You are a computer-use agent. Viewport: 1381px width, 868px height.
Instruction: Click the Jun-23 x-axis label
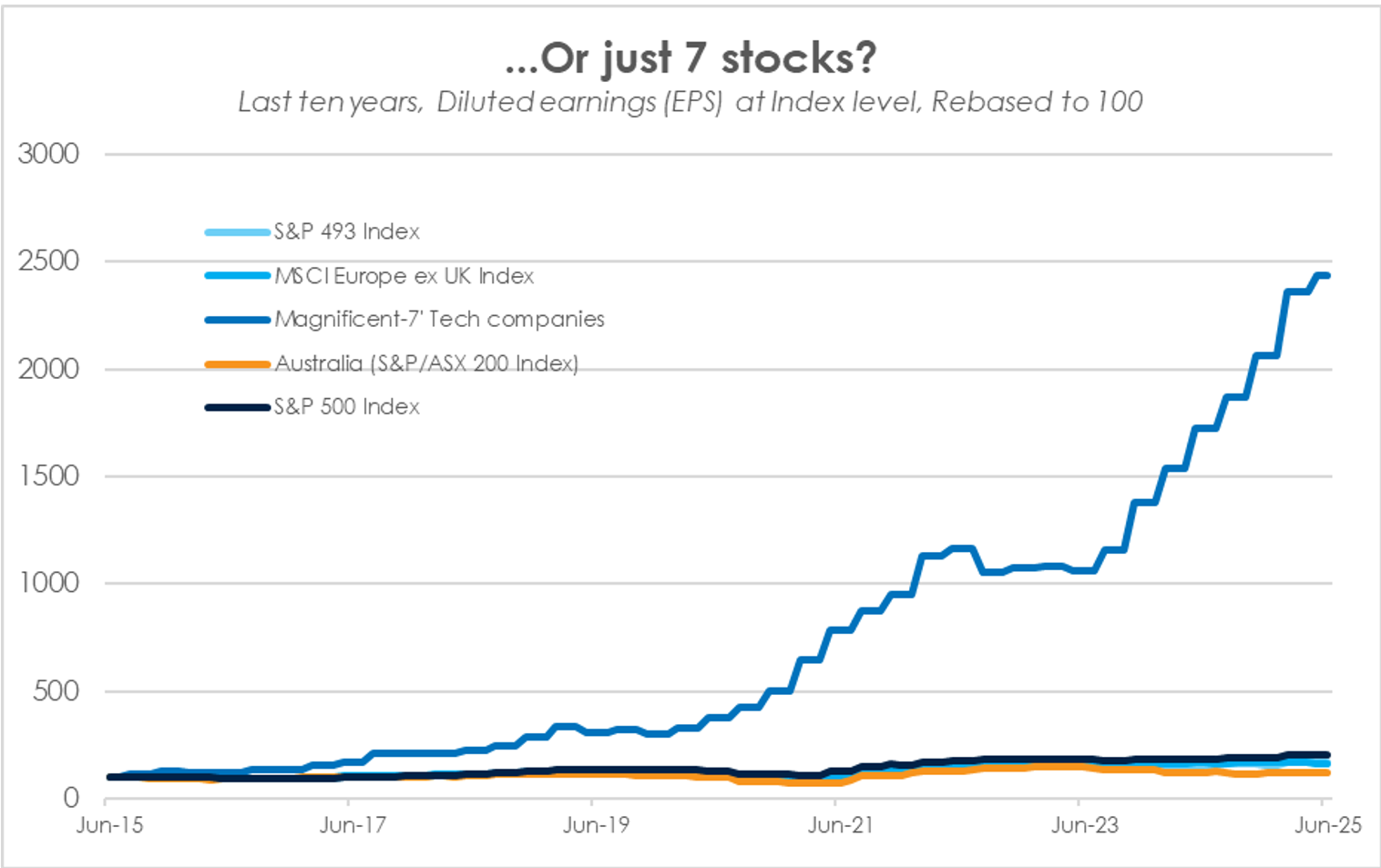(x=1084, y=825)
